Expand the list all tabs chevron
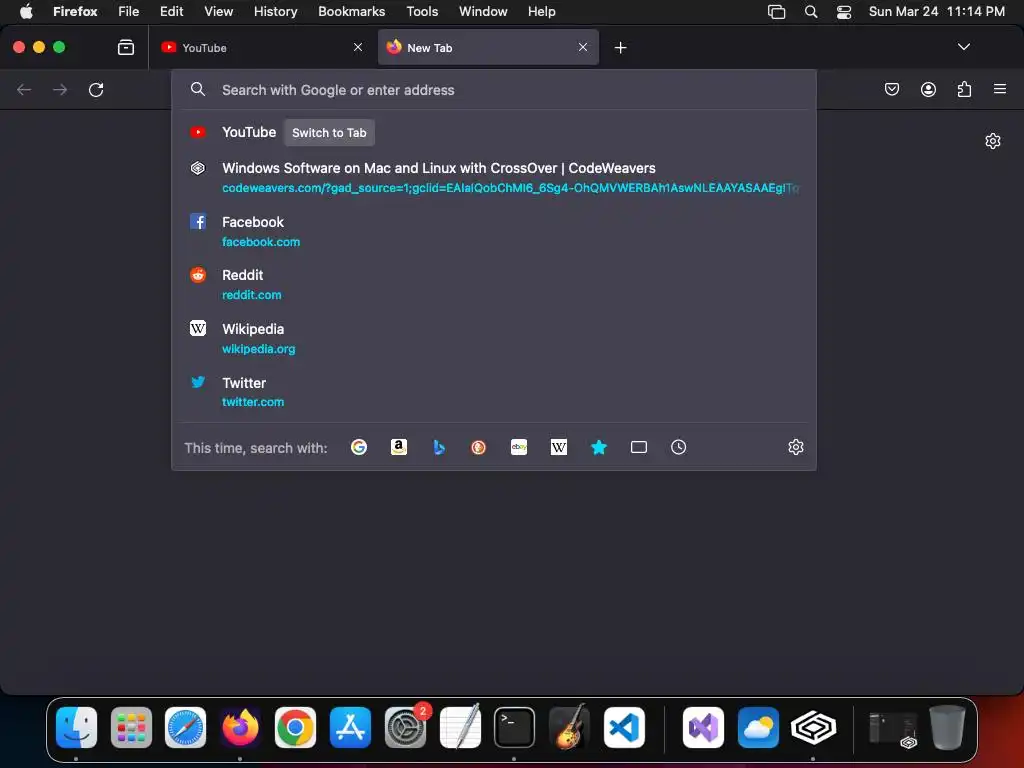Viewport: 1024px width, 768px height. pos(963,47)
